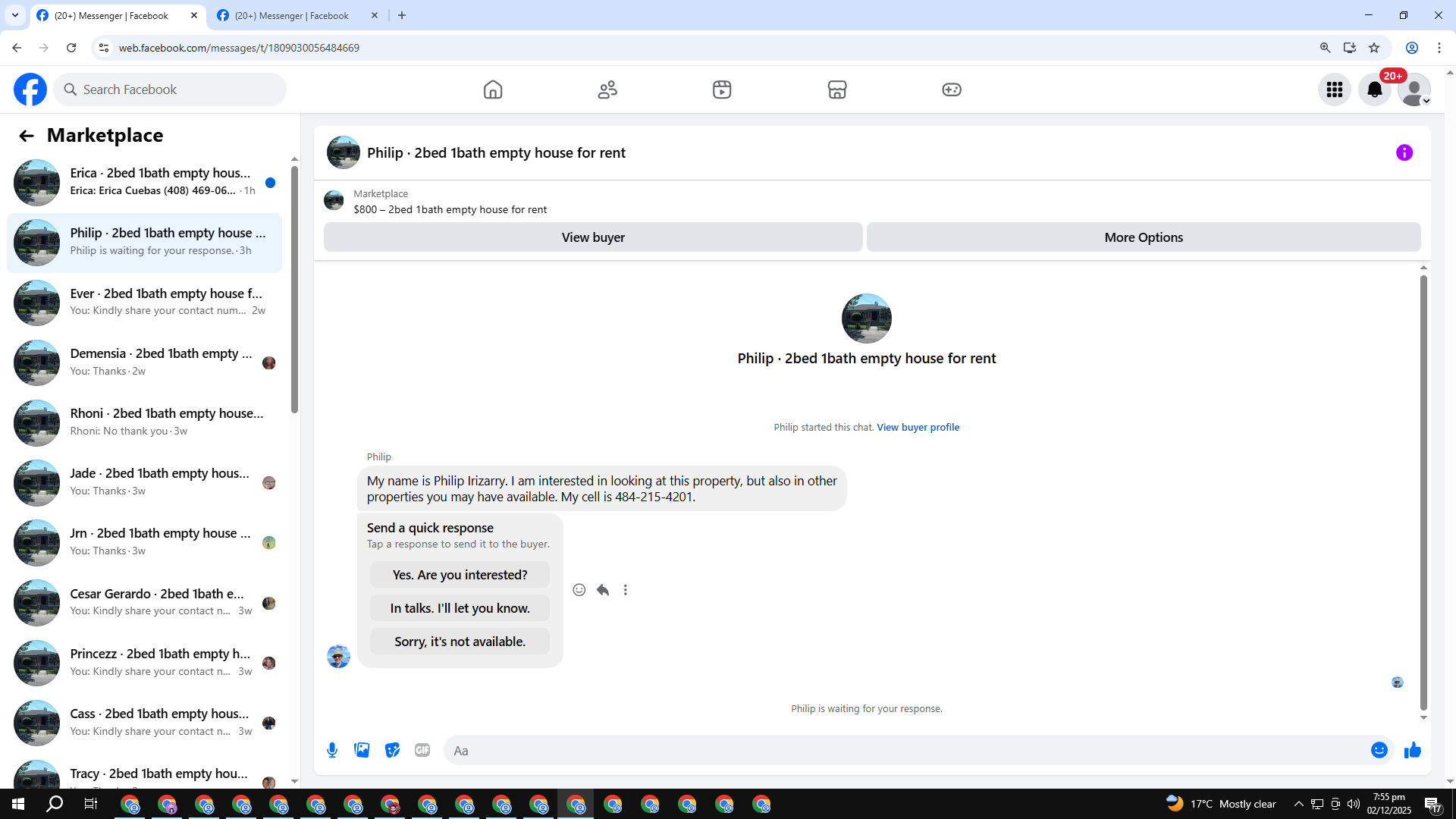Send the "Sorry, it's not available." quick response

pyautogui.click(x=460, y=642)
